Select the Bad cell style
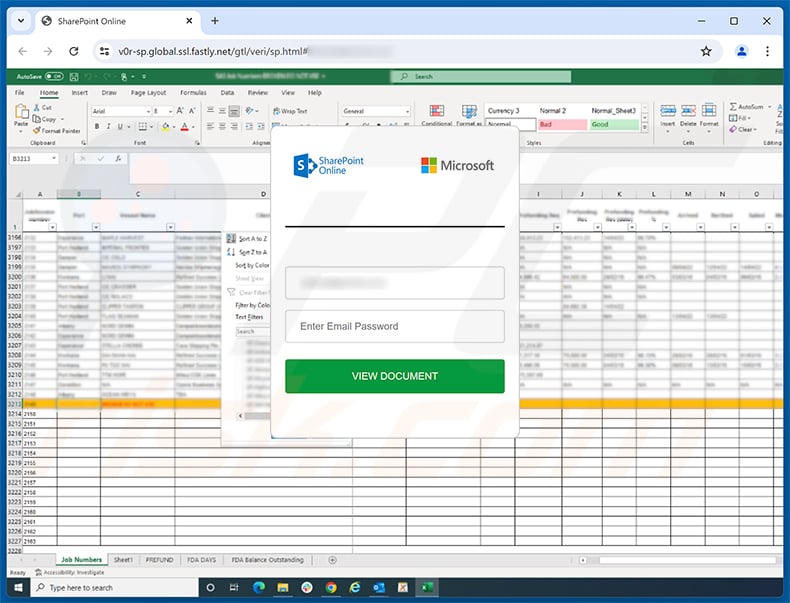790x603 pixels. pyautogui.click(x=562, y=124)
